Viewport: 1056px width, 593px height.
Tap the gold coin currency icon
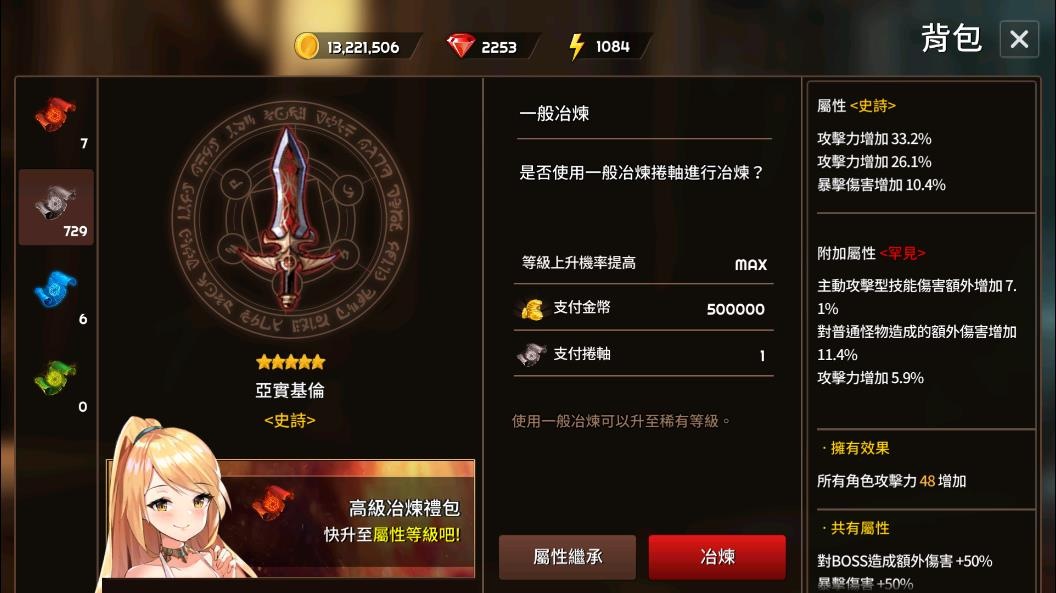pos(306,46)
